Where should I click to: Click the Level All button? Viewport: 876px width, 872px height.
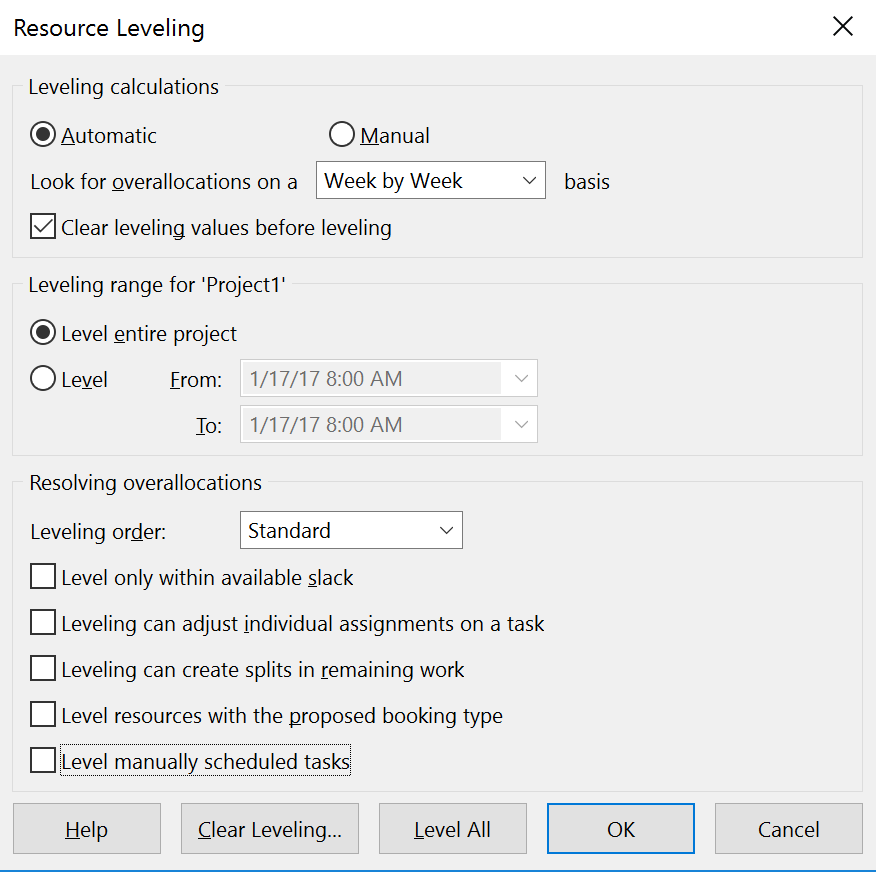click(x=452, y=829)
